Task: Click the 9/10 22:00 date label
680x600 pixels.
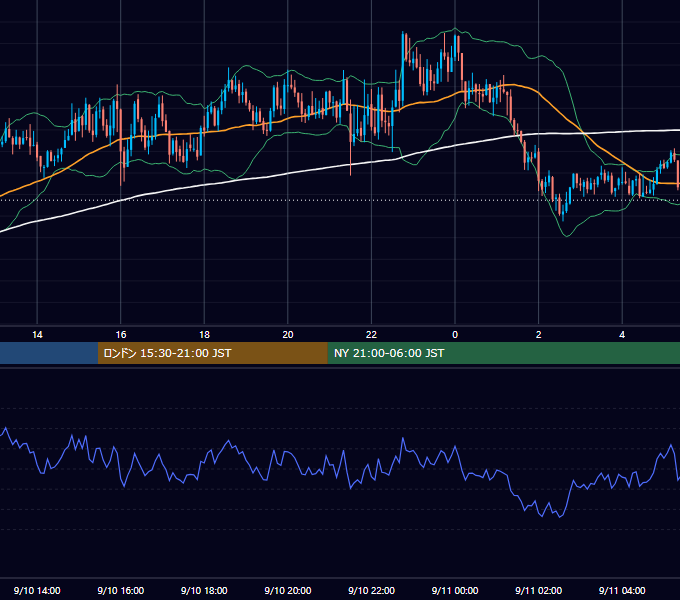Action: (372, 590)
